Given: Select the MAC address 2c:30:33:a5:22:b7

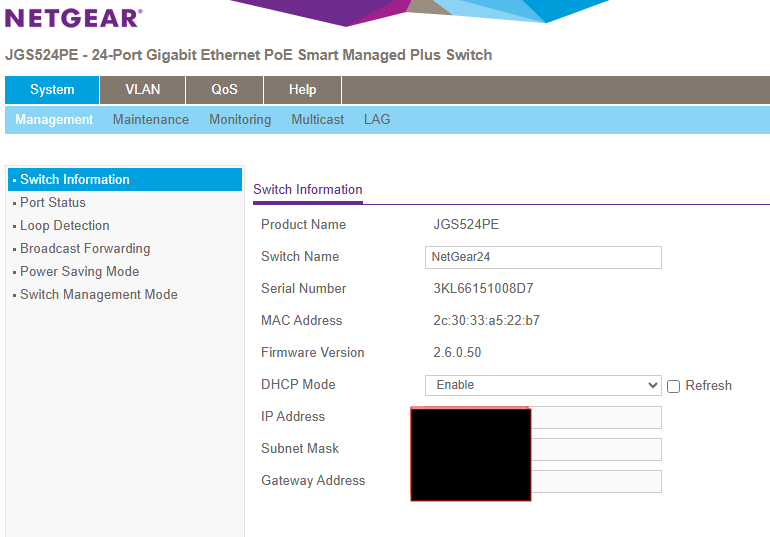Looking at the screenshot, I should click(486, 321).
